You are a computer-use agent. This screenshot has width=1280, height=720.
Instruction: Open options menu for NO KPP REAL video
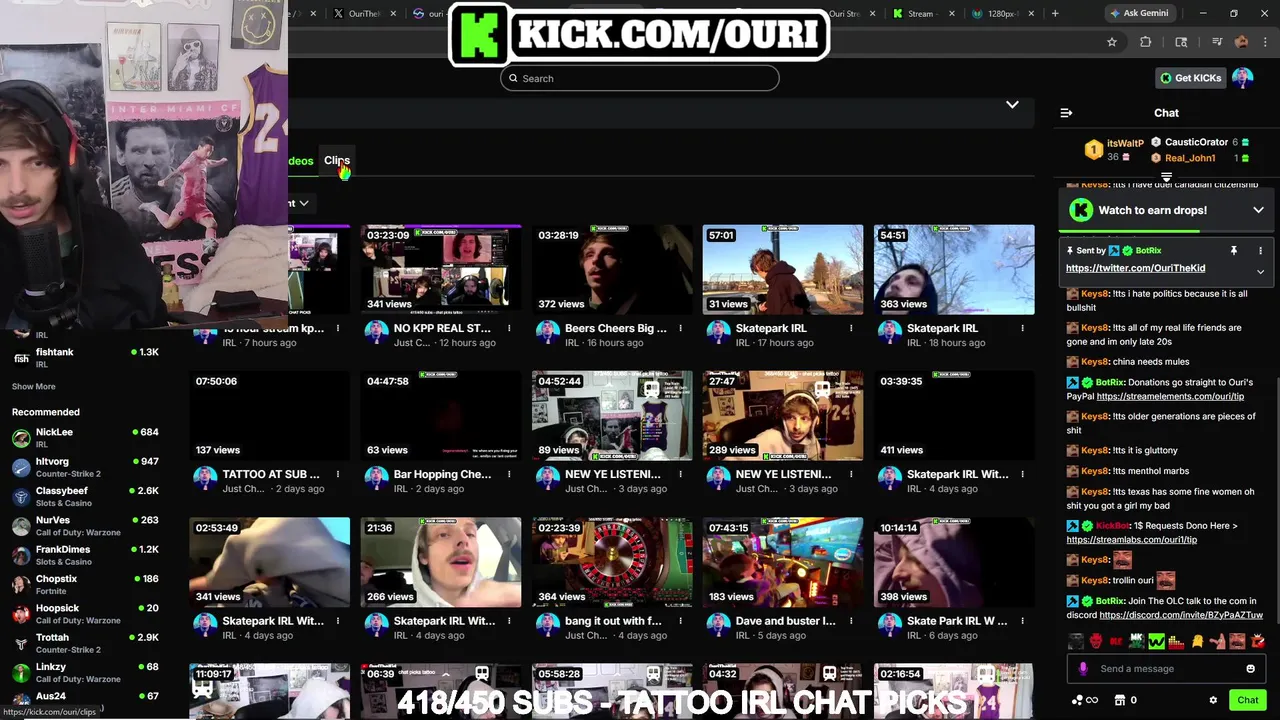tap(509, 328)
